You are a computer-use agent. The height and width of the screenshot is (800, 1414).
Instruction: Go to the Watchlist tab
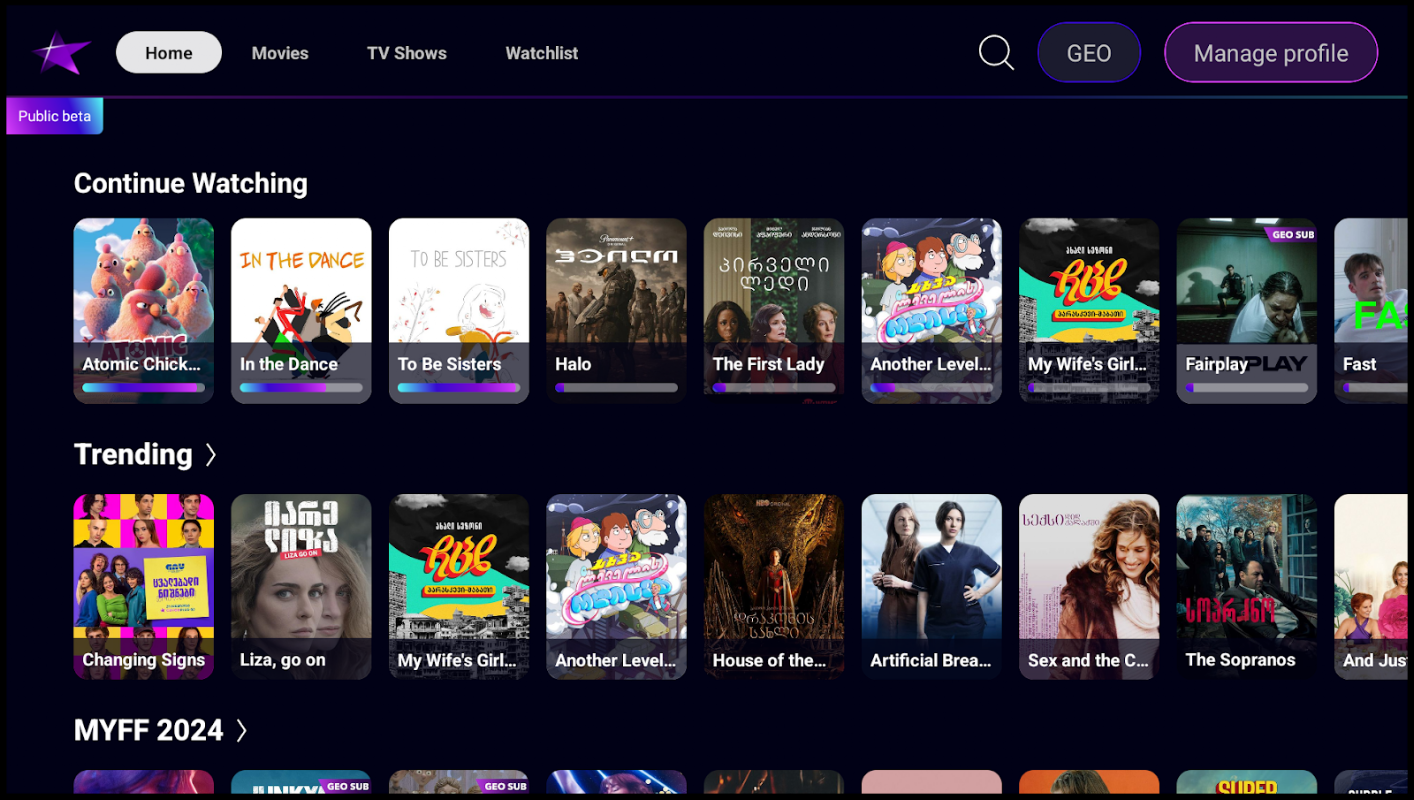pos(542,53)
